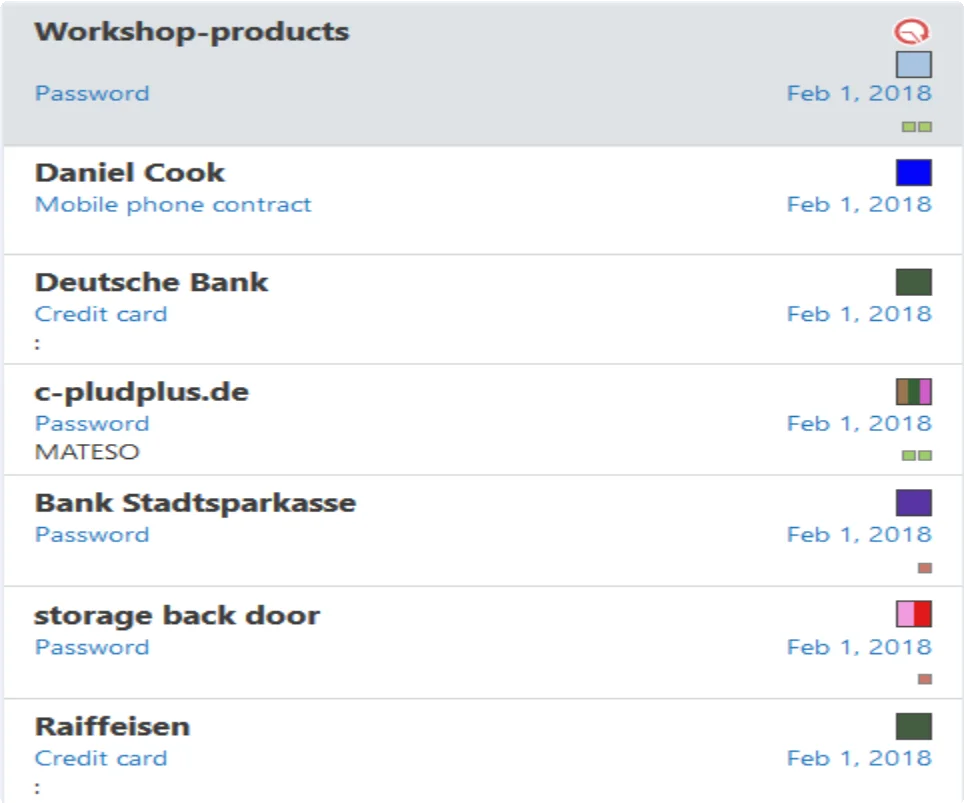Click Feb 1, 2018 date on Bank Stadtsparkasse
Viewport: 964px width, 803px height.
pyautogui.click(x=859, y=534)
